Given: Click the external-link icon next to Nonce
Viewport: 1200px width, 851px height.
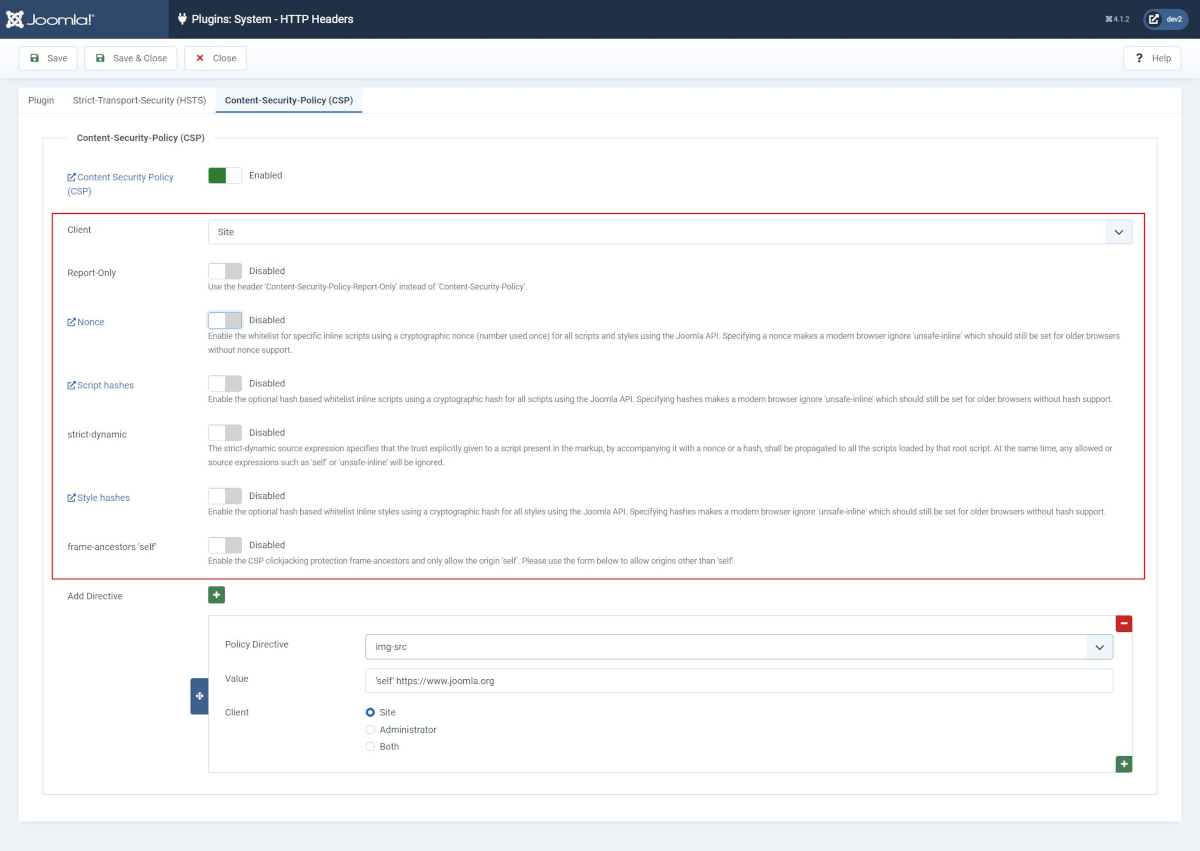Looking at the screenshot, I should 71,321.
